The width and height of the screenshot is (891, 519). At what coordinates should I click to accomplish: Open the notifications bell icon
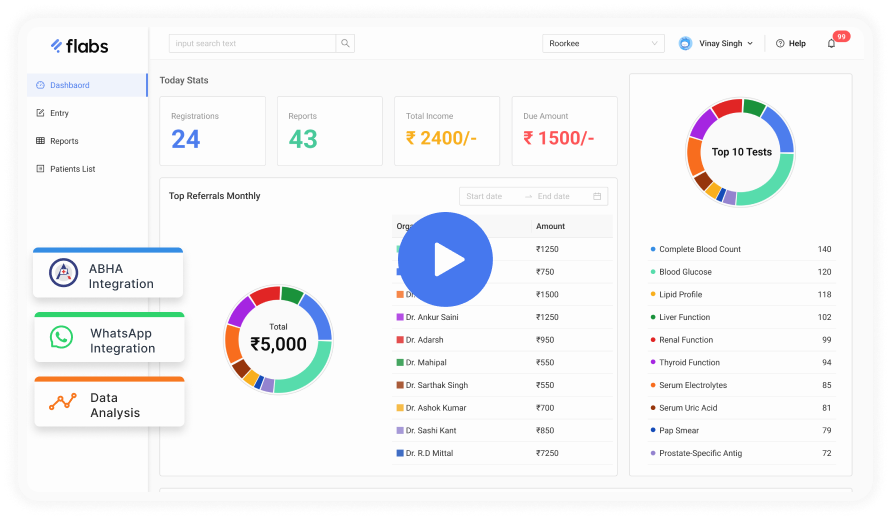pyautogui.click(x=831, y=44)
